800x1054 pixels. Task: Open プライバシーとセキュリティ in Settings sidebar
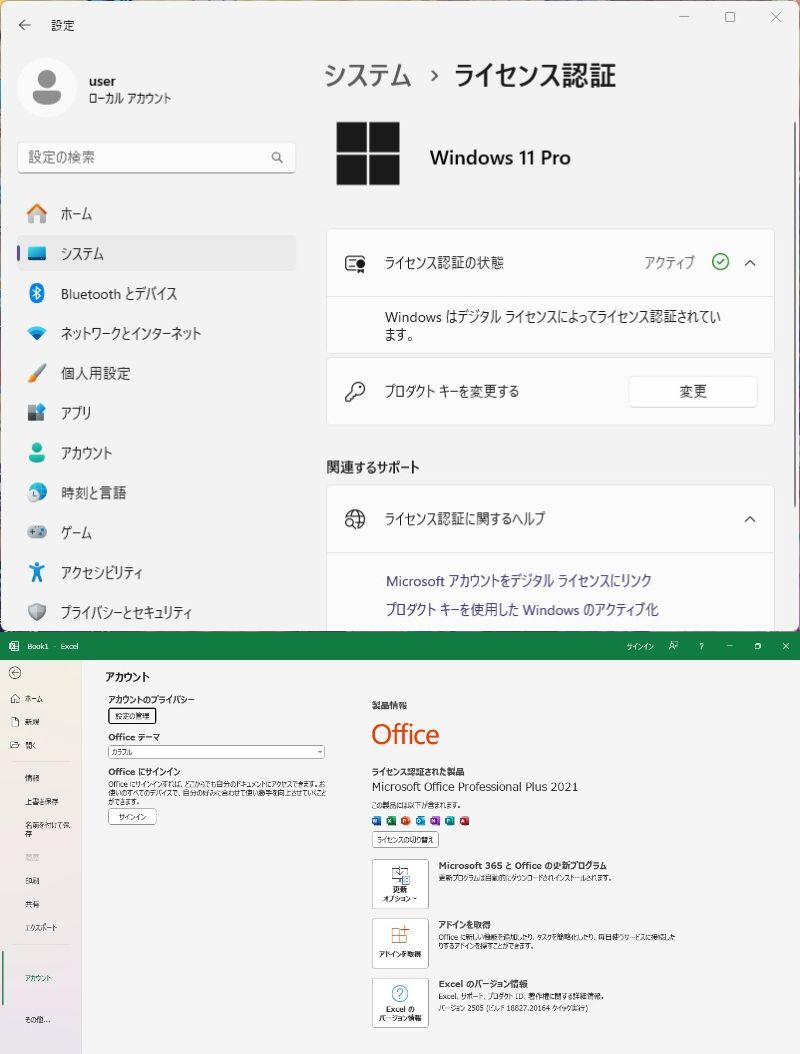coord(156,612)
